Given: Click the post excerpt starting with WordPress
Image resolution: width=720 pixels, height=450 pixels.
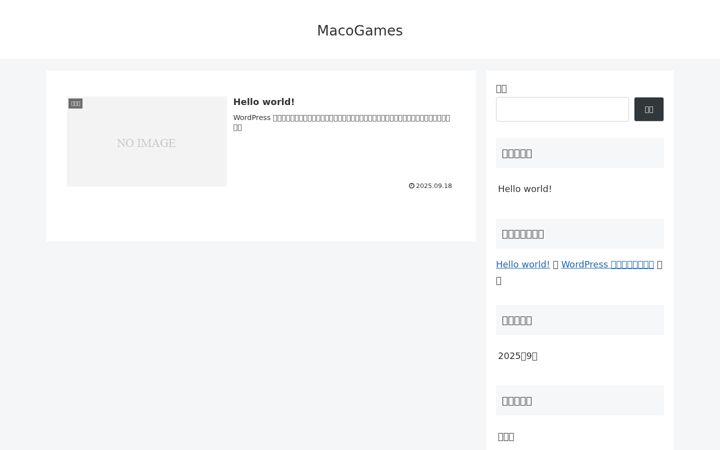Looking at the screenshot, I should click(342, 122).
